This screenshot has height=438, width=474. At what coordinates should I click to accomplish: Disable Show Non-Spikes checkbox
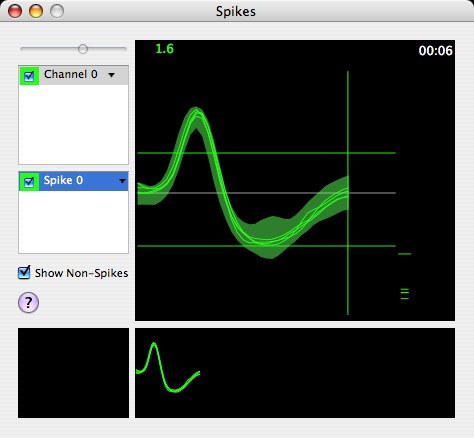click(x=24, y=272)
